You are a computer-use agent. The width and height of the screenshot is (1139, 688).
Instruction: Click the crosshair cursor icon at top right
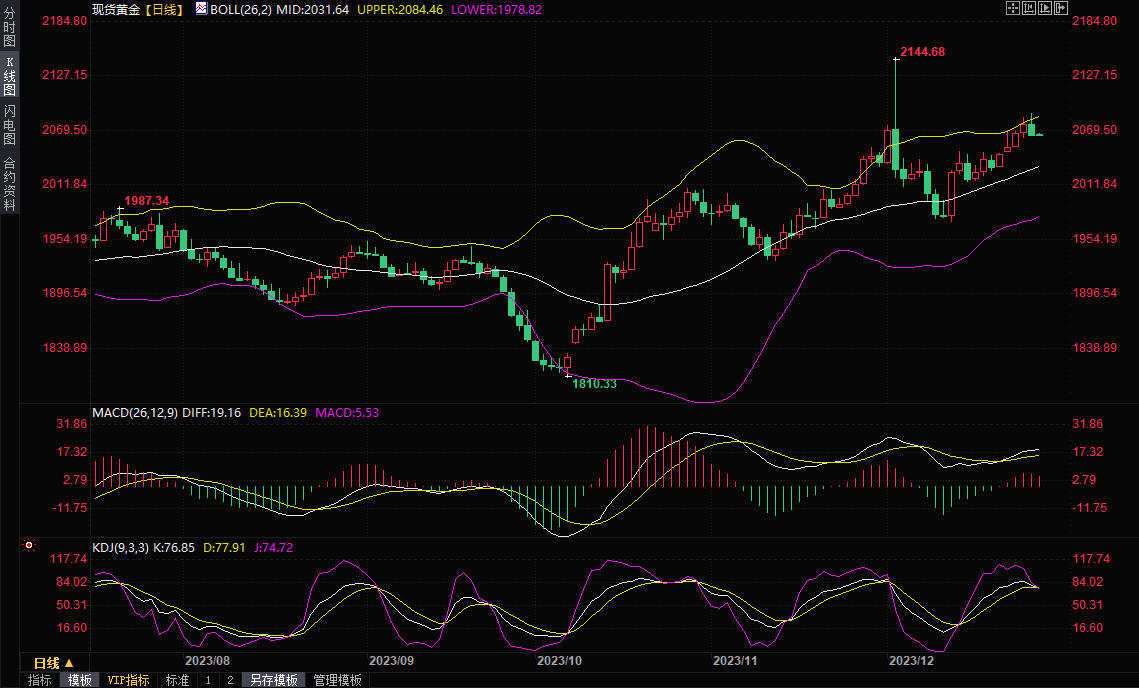point(1012,8)
